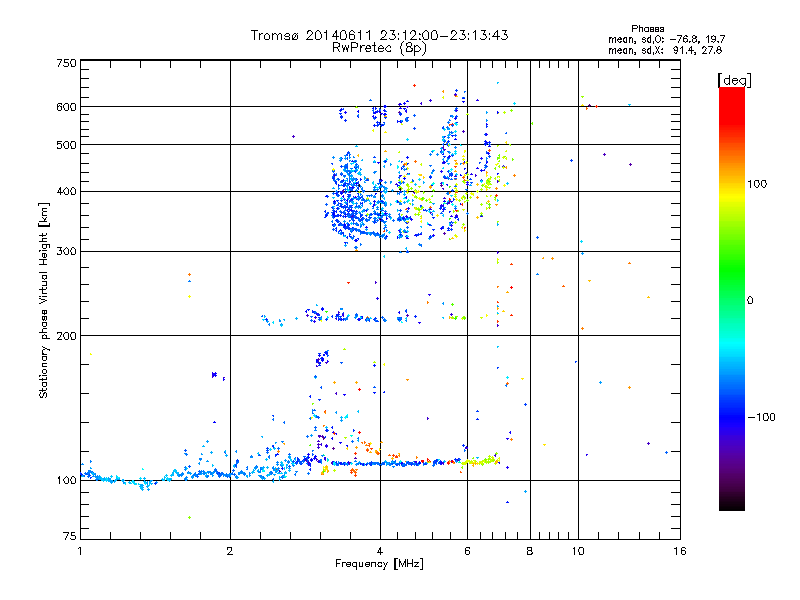This screenshot has height=600, width=800.
Task: Click the 'RwPretec (8p)' subtitle
Action: point(379,48)
